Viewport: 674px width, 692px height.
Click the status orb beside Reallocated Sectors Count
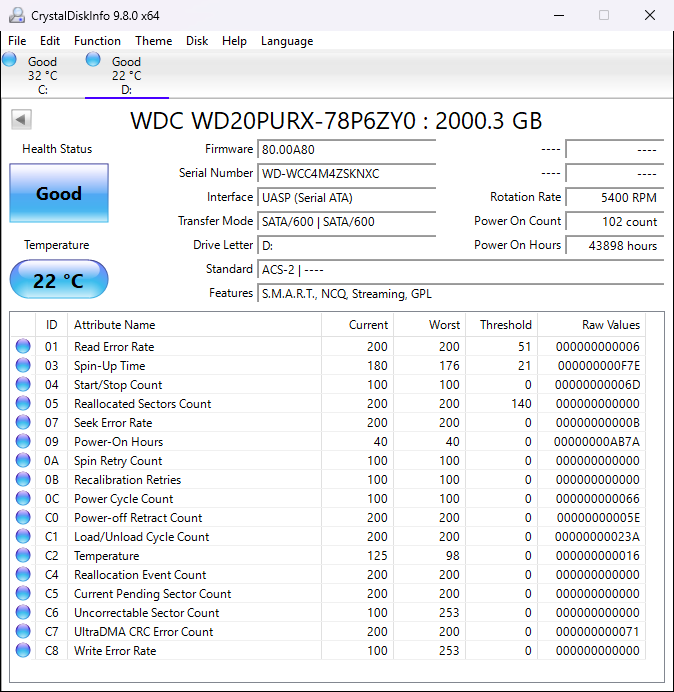click(23, 404)
